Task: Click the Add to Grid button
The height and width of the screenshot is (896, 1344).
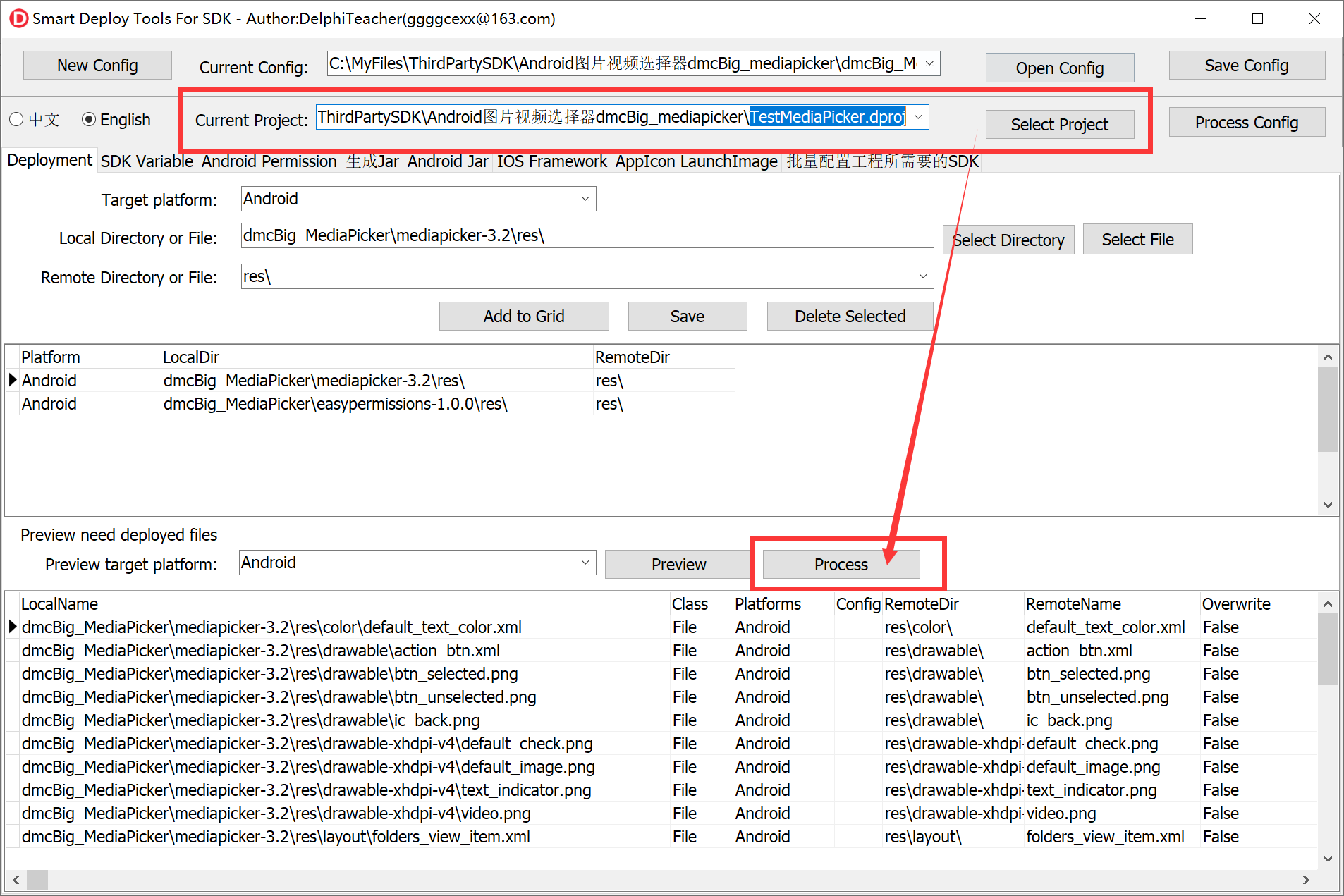Action: coord(524,317)
